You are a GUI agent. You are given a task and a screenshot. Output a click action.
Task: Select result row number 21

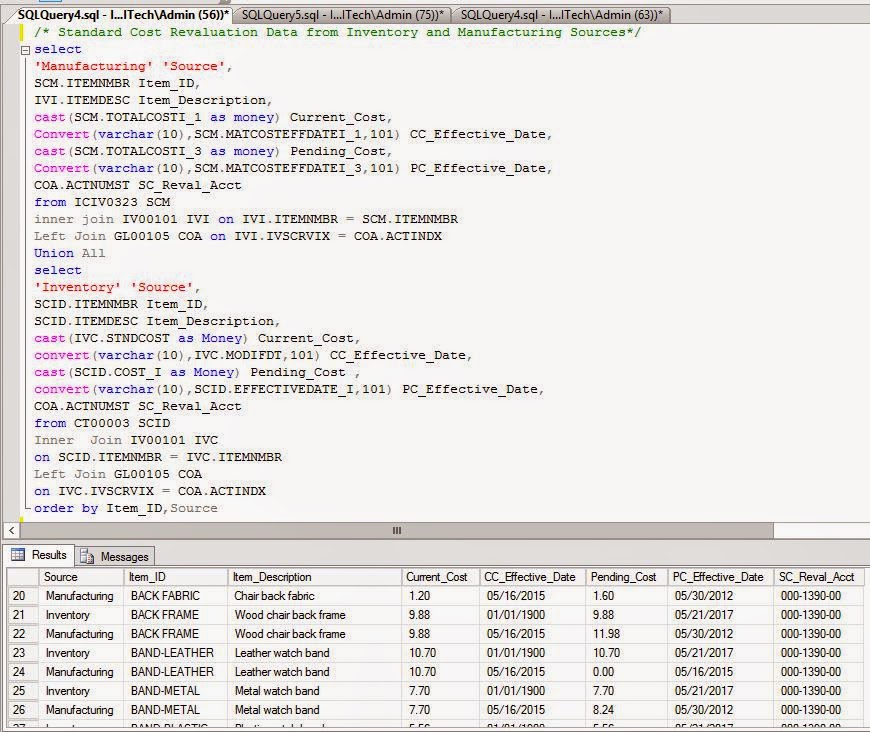[x=22, y=615]
